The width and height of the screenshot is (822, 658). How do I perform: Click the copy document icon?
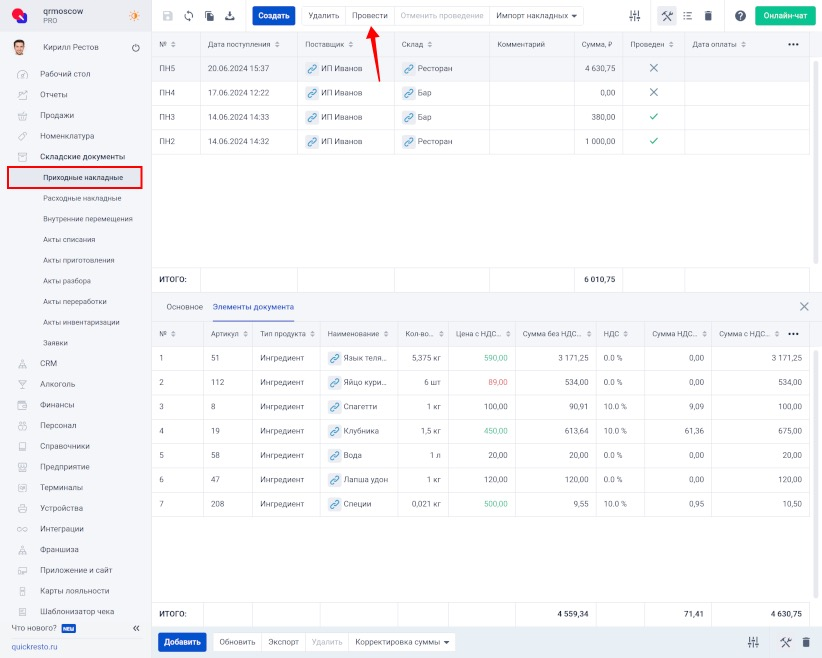click(x=209, y=16)
